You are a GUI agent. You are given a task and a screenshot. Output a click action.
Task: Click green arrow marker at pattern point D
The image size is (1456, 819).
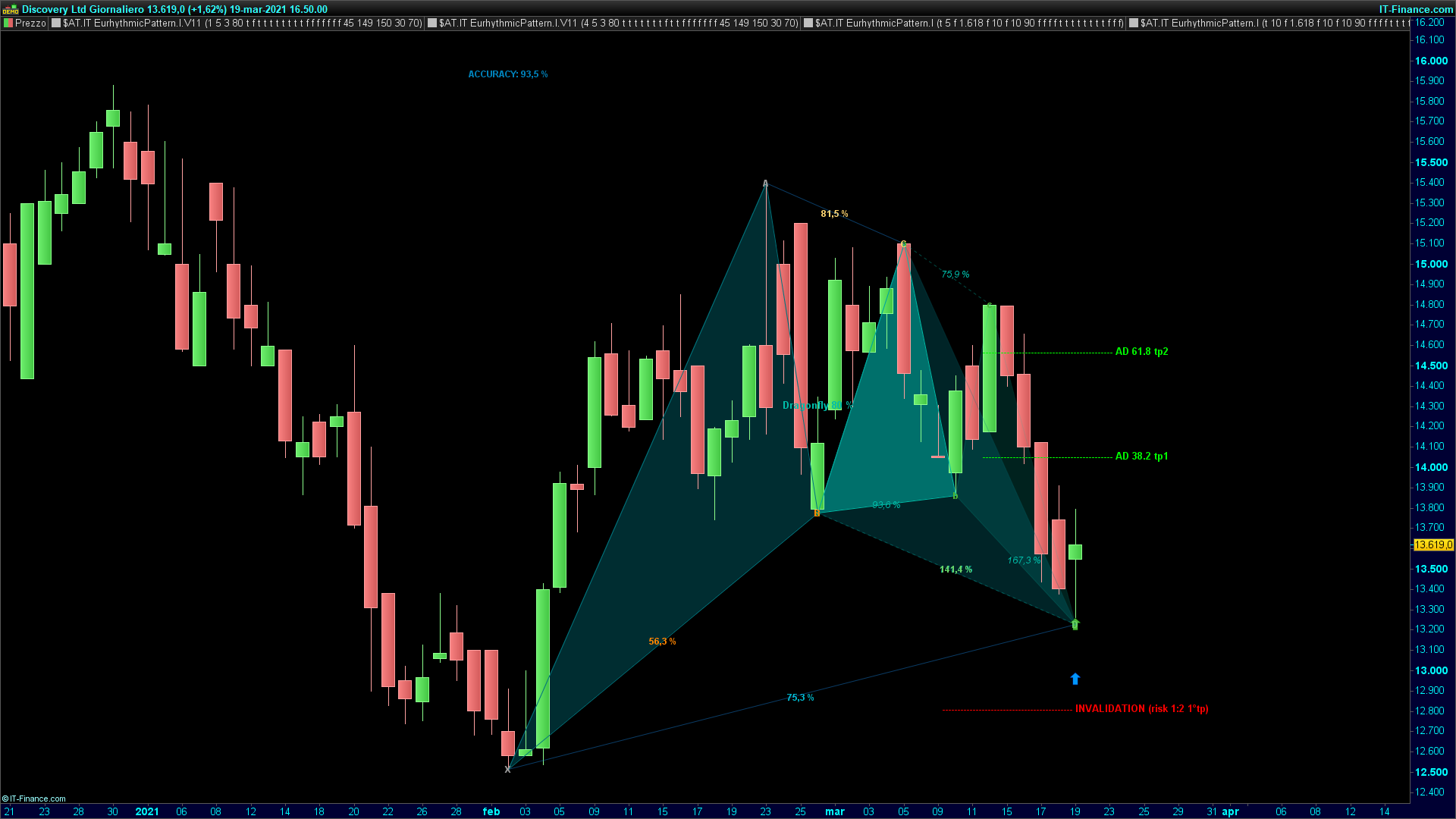coord(1075,624)
